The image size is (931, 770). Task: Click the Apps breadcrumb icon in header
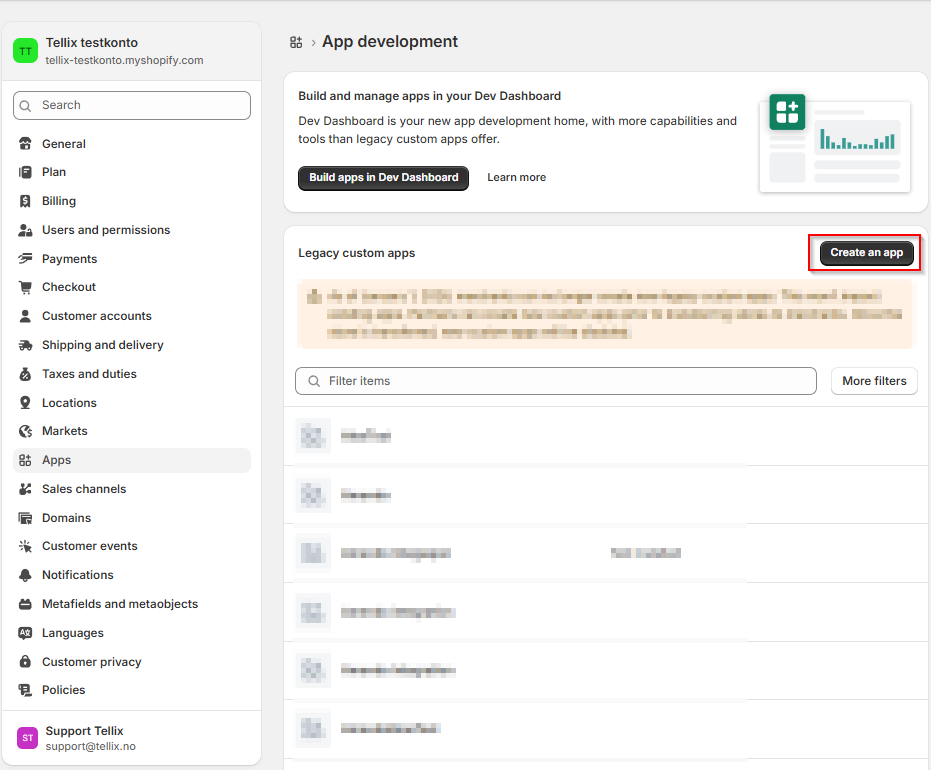click(296, 42)
